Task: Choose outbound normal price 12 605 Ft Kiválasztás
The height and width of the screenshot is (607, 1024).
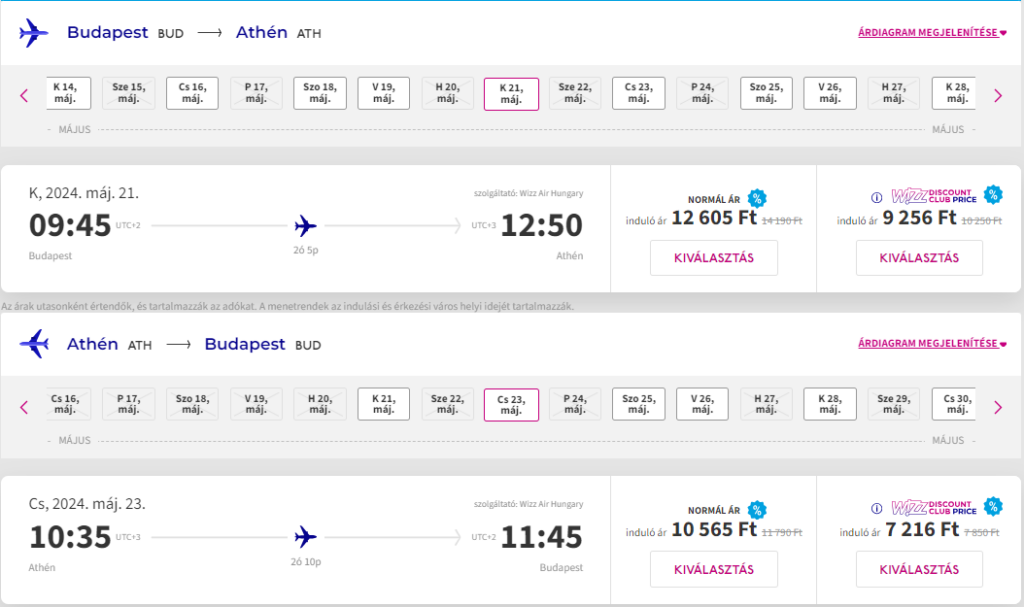Action: coord(714,257)
